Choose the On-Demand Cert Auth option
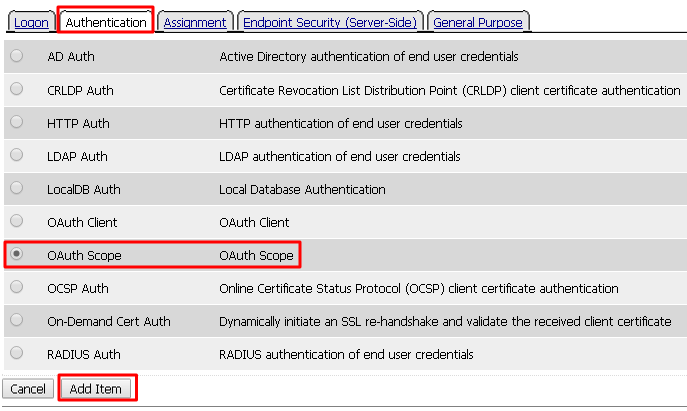687x411 pixels. tap(17, 320)
